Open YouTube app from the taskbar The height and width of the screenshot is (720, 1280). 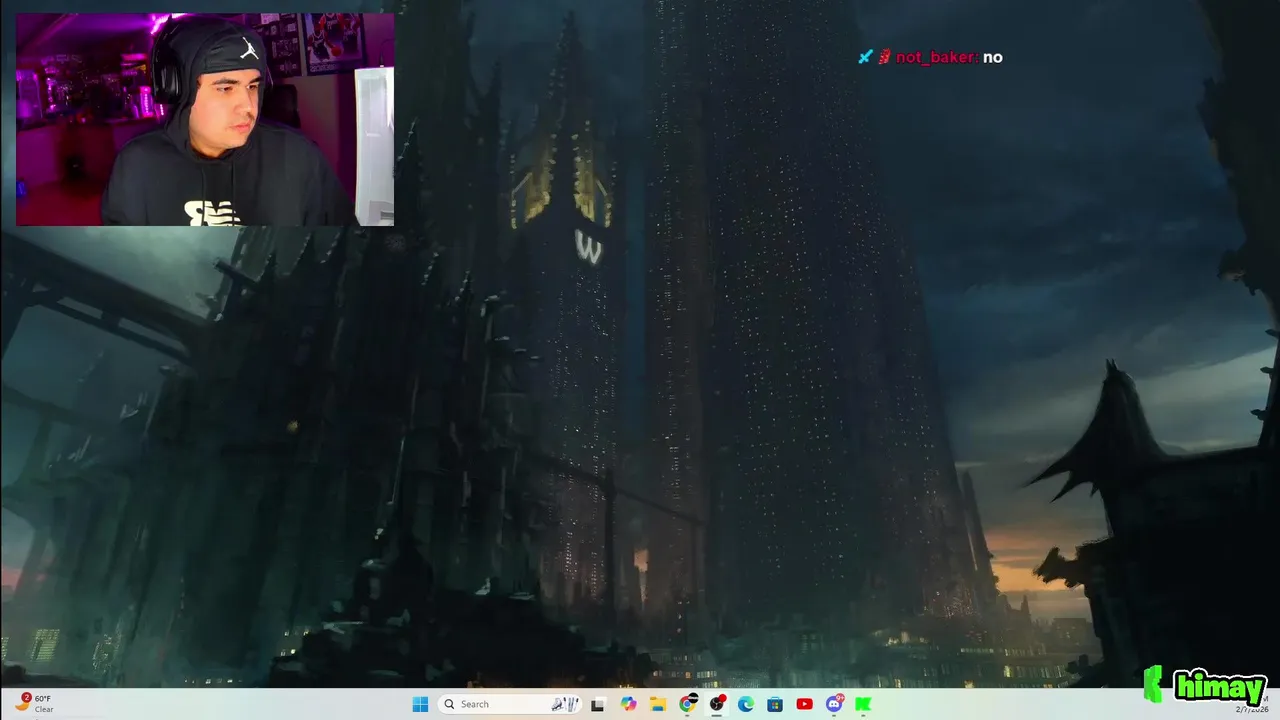coord(804,704)
